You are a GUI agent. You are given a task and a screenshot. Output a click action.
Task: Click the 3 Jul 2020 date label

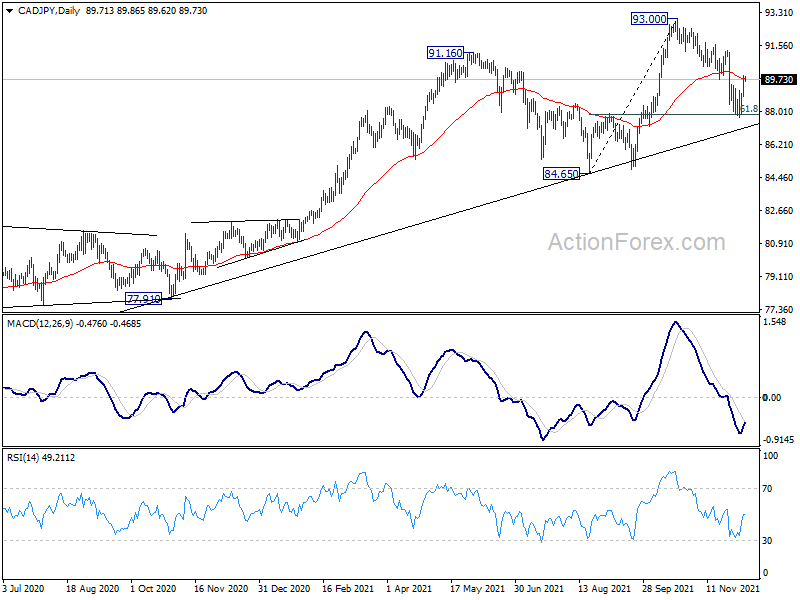[x=23, y=589]
